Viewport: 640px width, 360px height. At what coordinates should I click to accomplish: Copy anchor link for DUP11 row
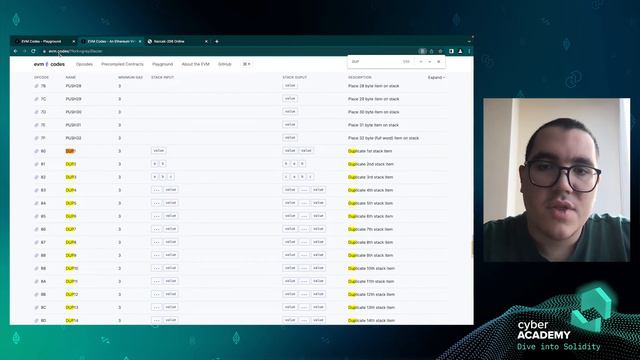[36, 282]
